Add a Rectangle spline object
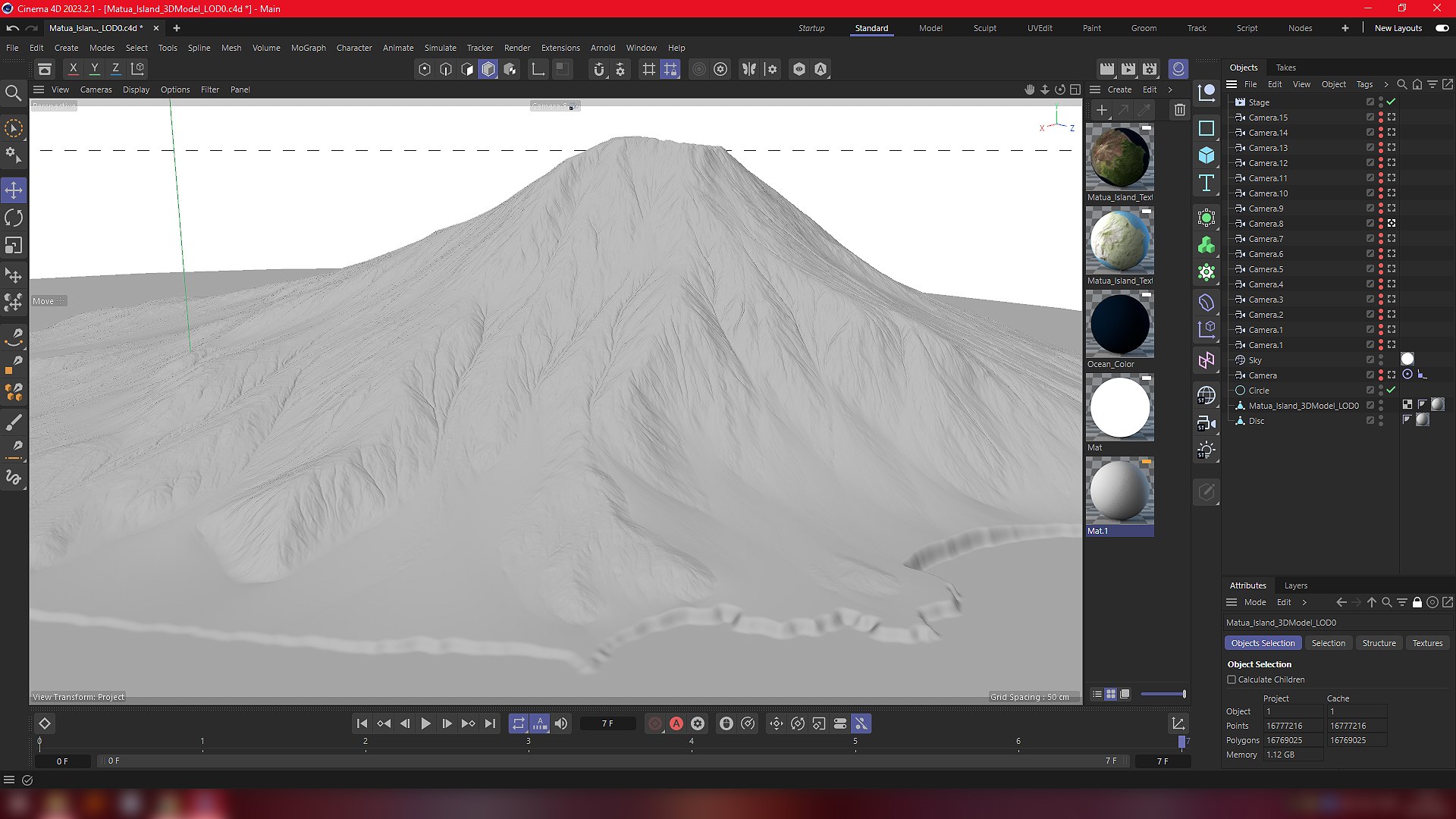This screenshot has width=1456, height=819. (1207, 128)
